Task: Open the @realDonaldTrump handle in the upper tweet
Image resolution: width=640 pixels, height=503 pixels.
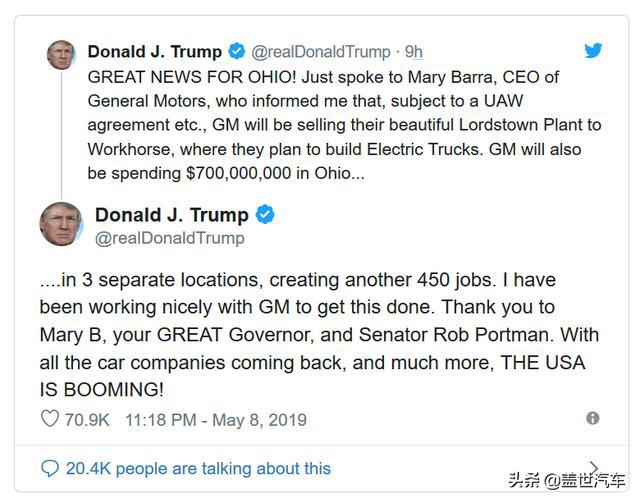Action: 321,52
